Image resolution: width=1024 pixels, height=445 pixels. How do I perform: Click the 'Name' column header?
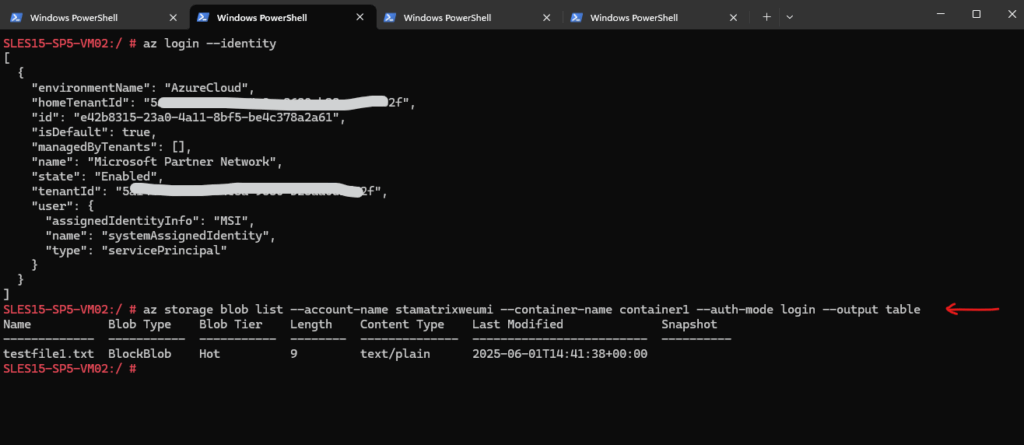(17, 324)
